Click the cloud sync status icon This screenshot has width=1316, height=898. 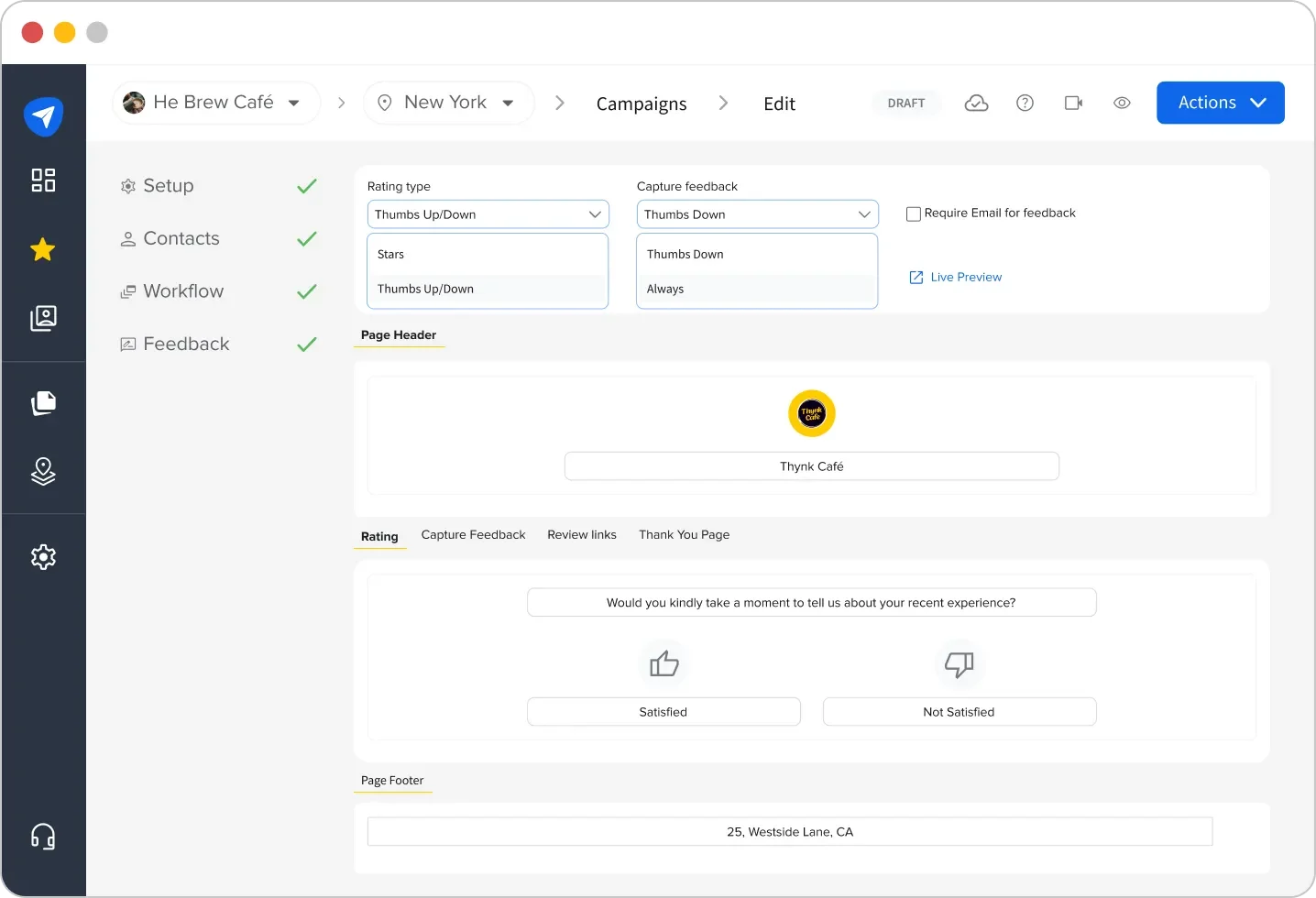(976, 103)
